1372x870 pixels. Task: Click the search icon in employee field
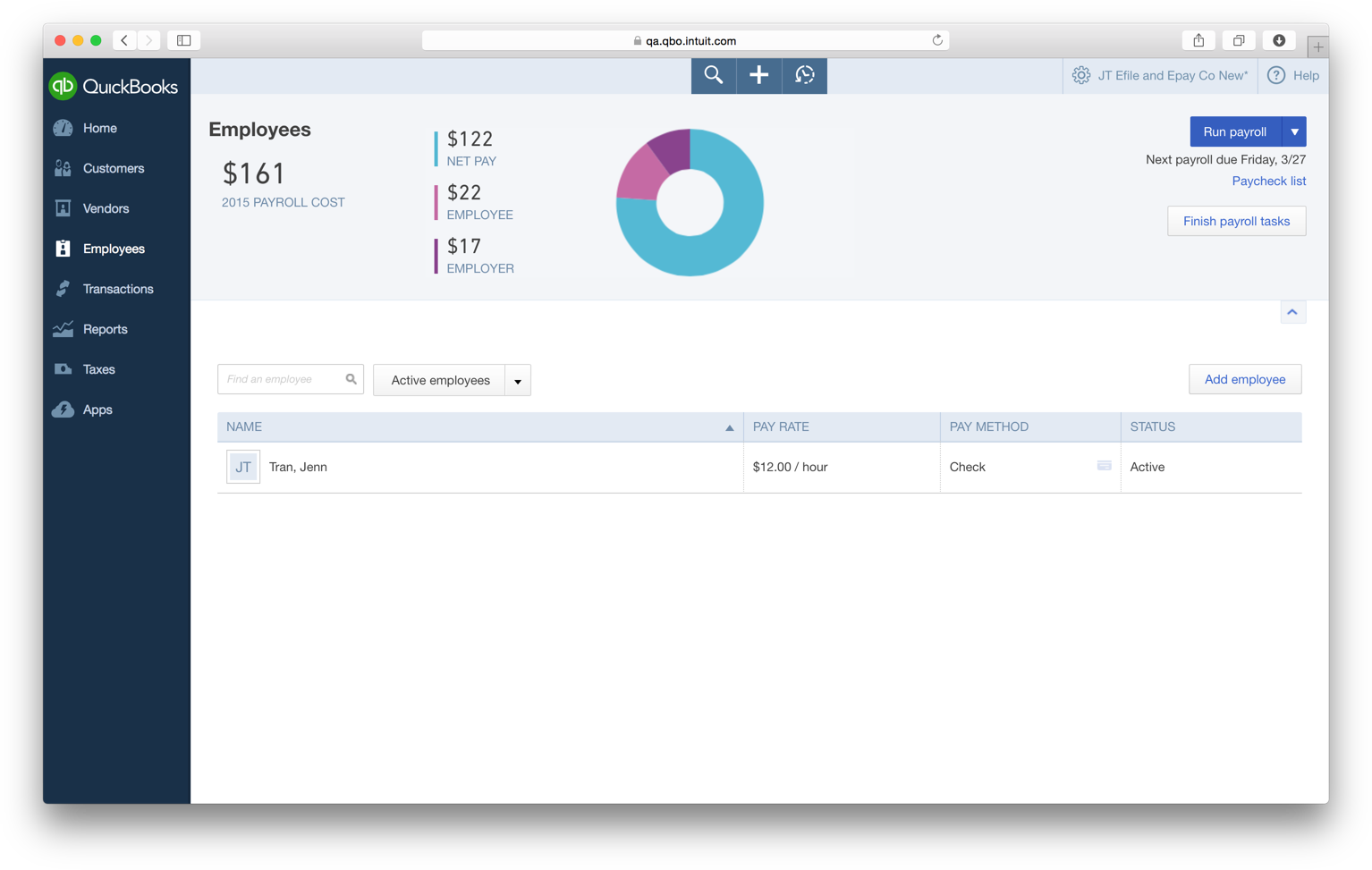click(x=351, y=379)
